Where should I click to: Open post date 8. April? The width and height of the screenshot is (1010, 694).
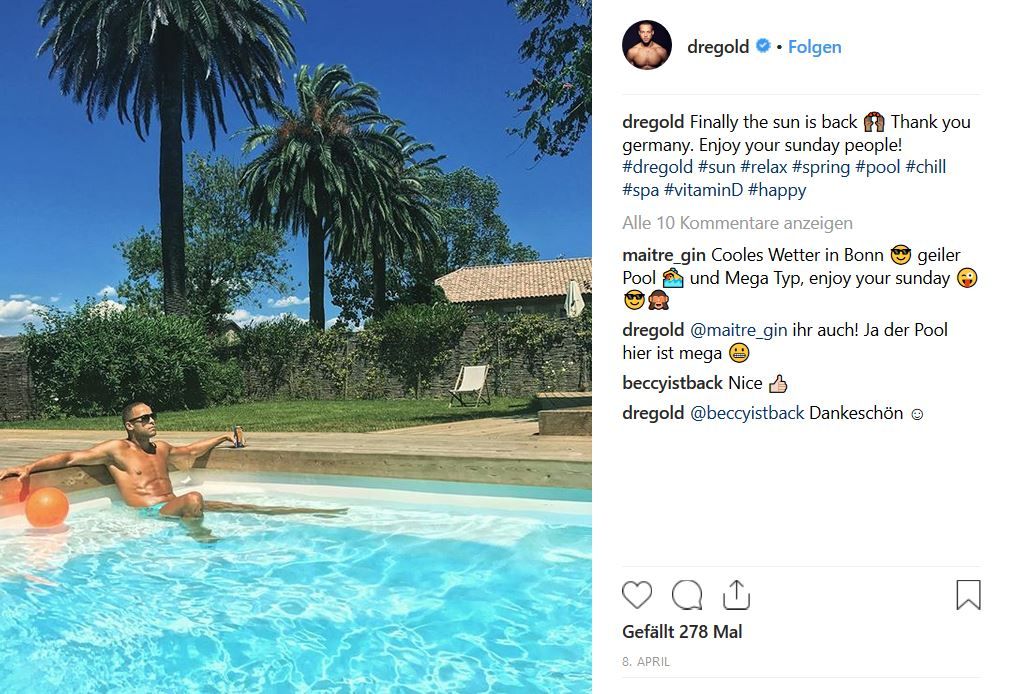tap(645, 662)
